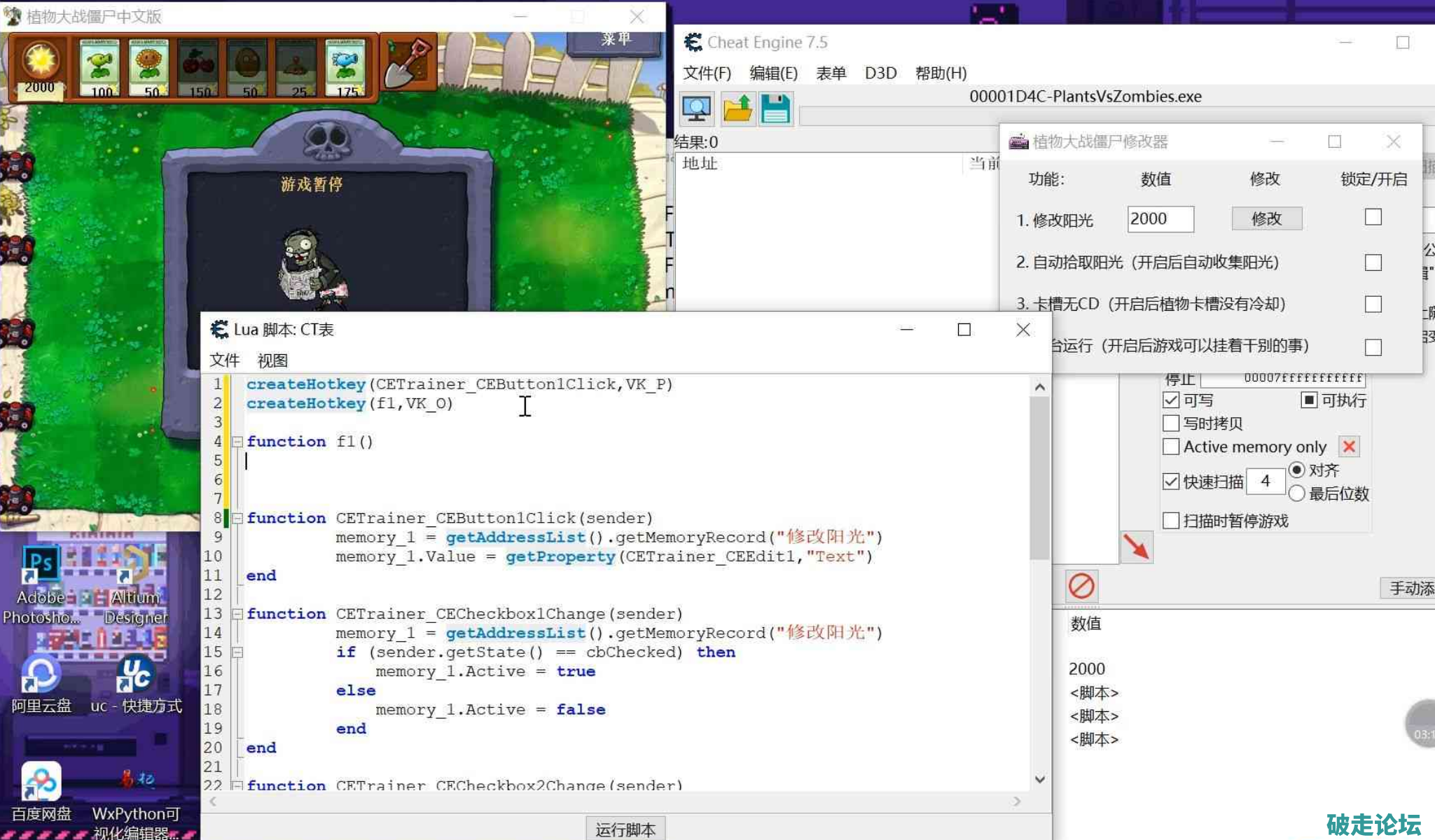This screenshot has width=1435, height=840.
Task: Open the 表单 menu in Cheat Engine
Action: [x=831, y=73]
